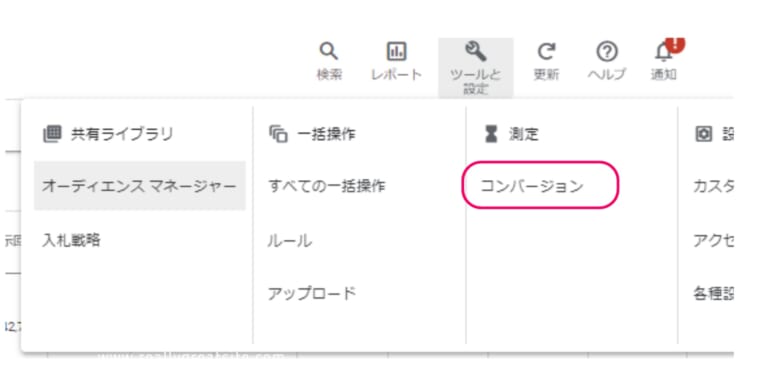Select 入札戦略 from shared library
This screenshot has height=384, width=768.
point(72,240)
